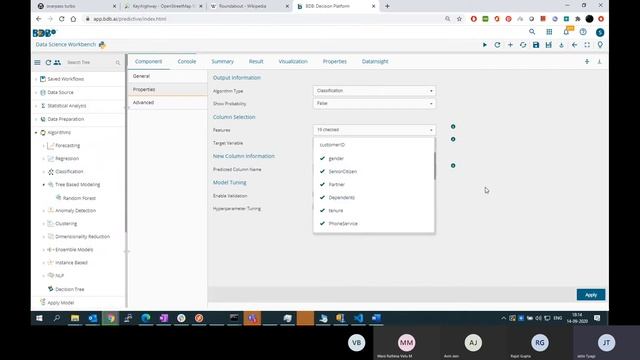The height and width of the screenshot is (360, 640).
Task: Select the General section in the side list
Action: (x=168, y=76)
